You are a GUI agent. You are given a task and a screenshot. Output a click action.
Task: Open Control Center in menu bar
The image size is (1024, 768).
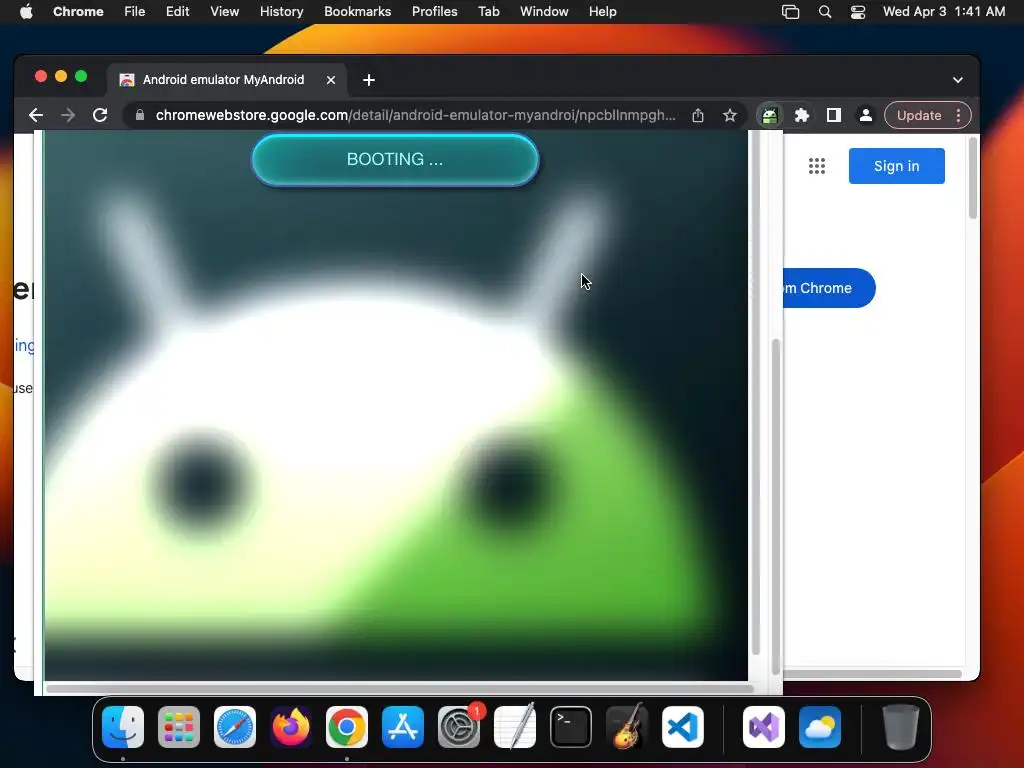857,12
